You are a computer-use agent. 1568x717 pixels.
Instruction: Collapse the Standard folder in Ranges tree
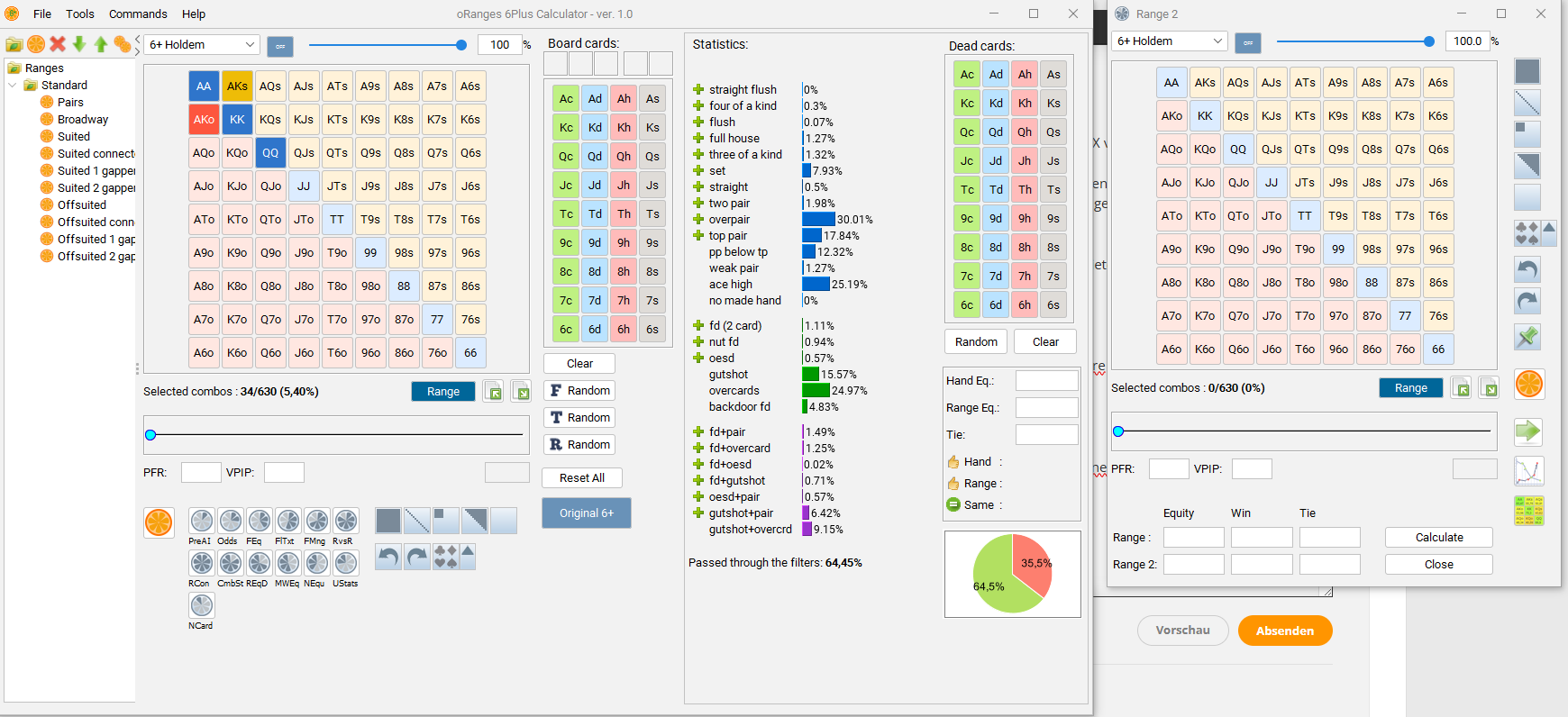pos(13,86)
